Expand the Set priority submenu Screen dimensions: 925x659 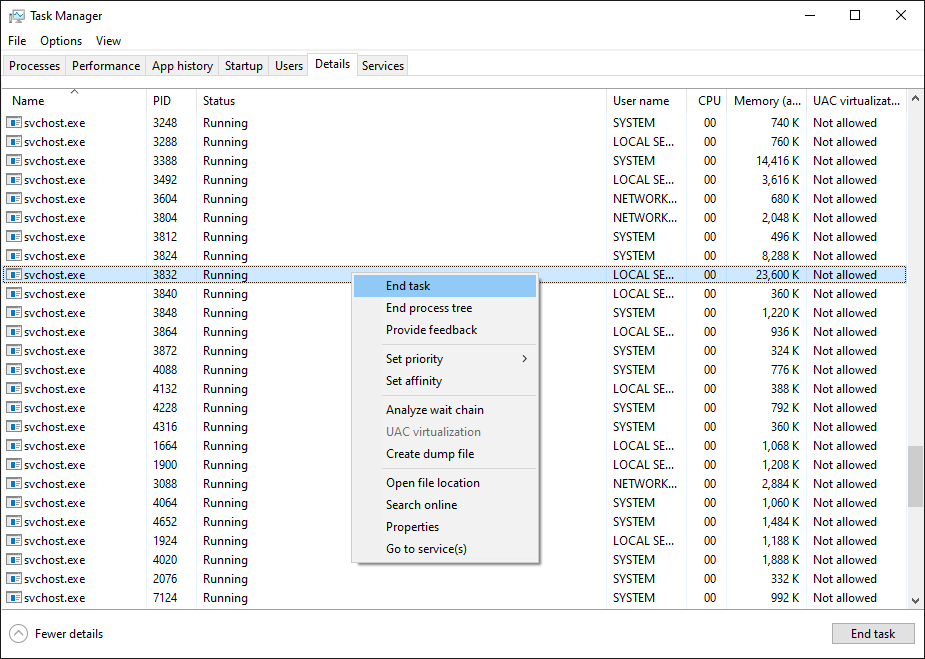click(x=445, y=359)
